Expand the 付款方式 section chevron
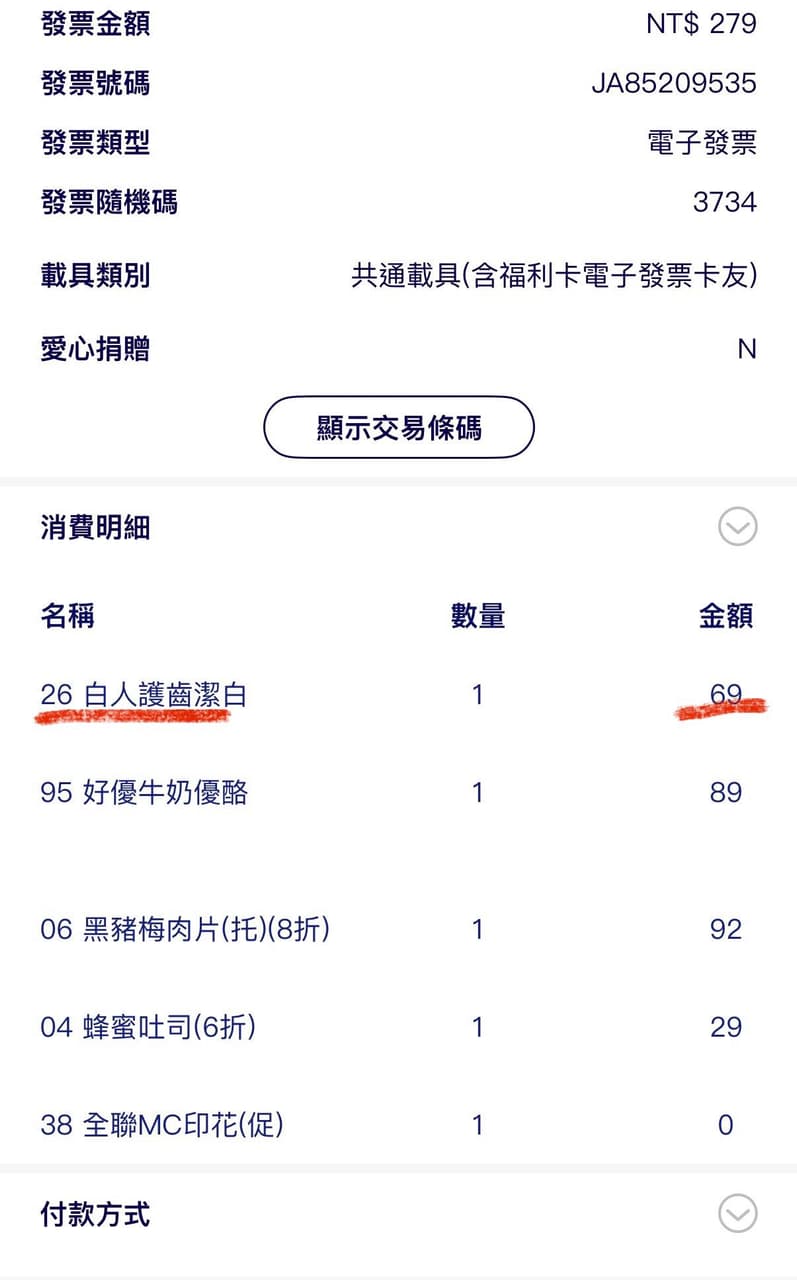The width and height of the screenshot is (797, 1280). pyautogui.click(x=738, y=1214)
